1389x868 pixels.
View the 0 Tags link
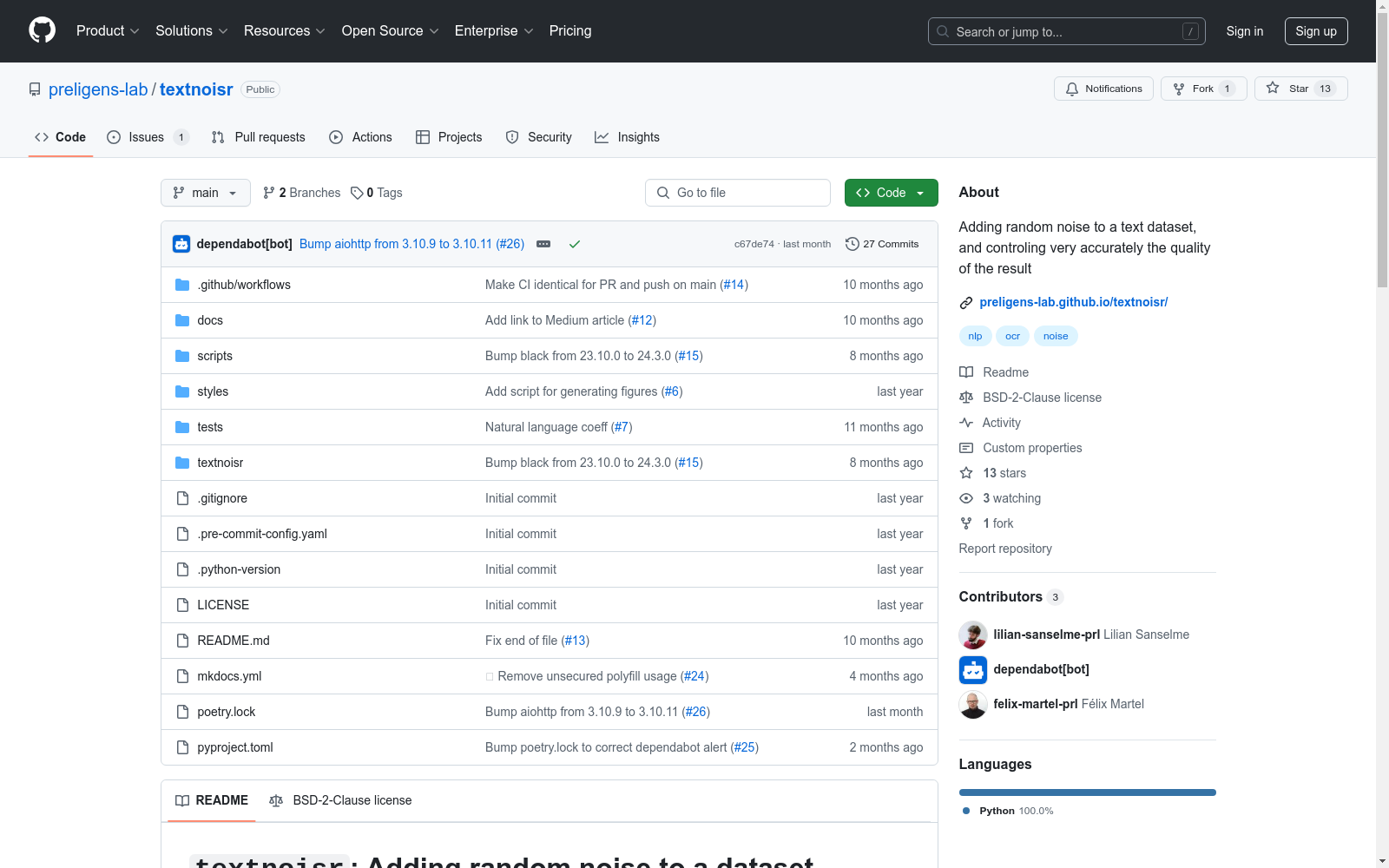pyautogui.click(x=376, y=193)
